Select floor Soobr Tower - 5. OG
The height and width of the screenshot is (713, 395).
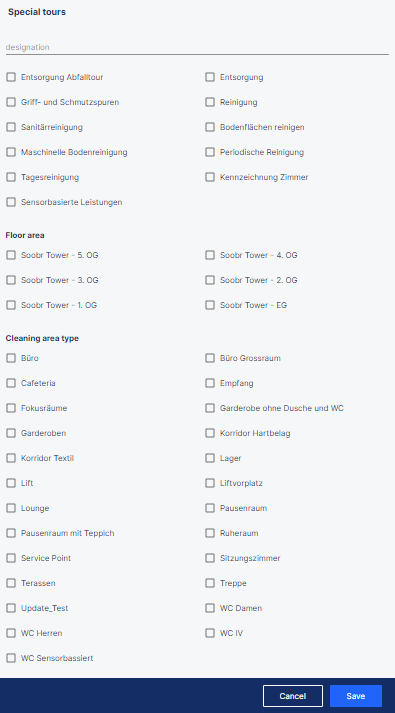click(11, 255)
